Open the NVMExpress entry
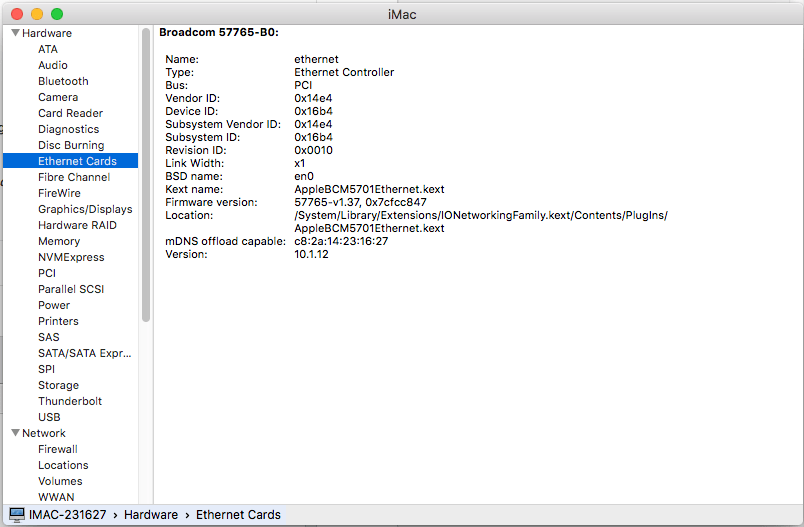 pos(71,257)
